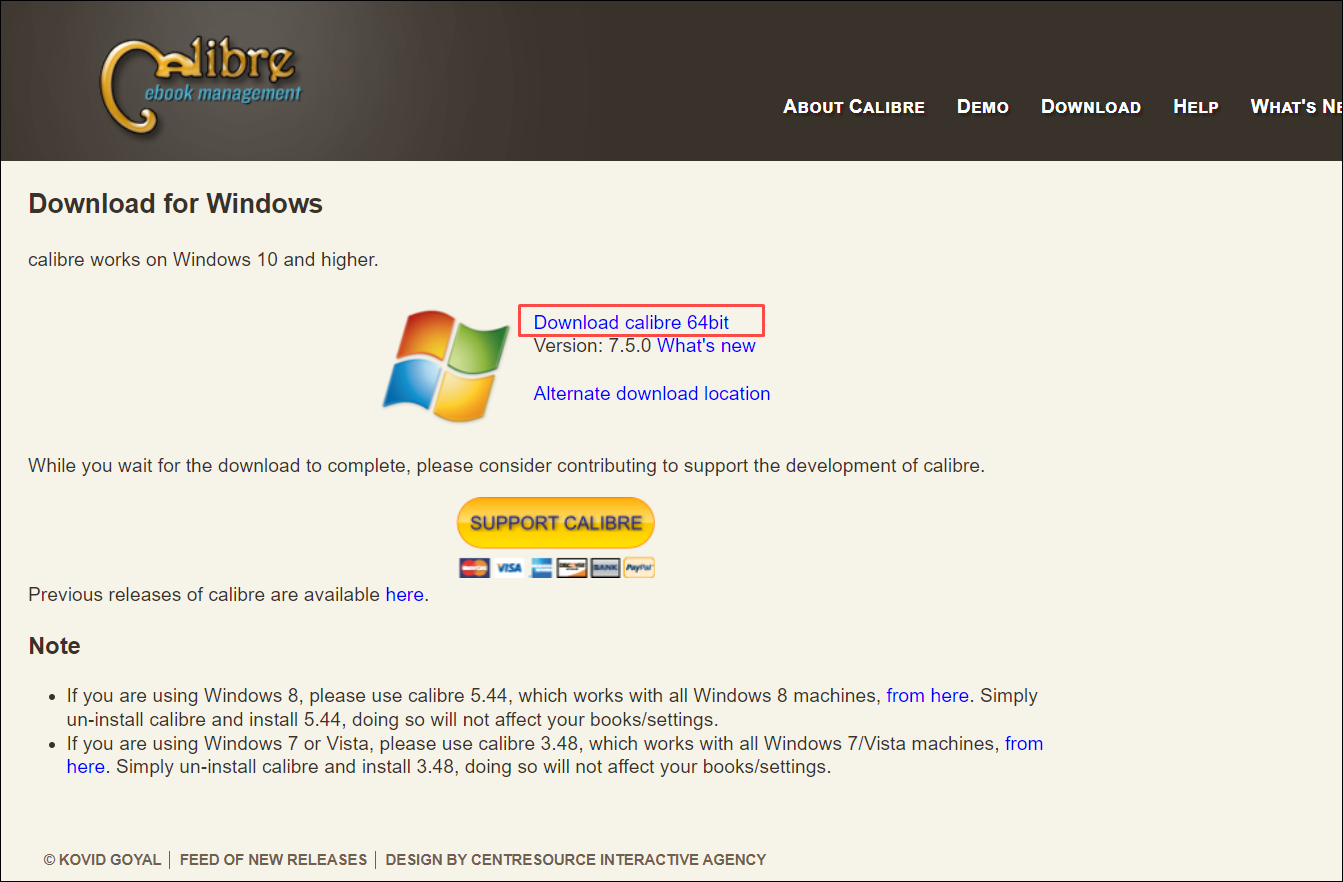Image resolution: width=1343 pixels, height=882 pixels.
Task: Open previous releases 'here' link
Action: tap(405, 594)
